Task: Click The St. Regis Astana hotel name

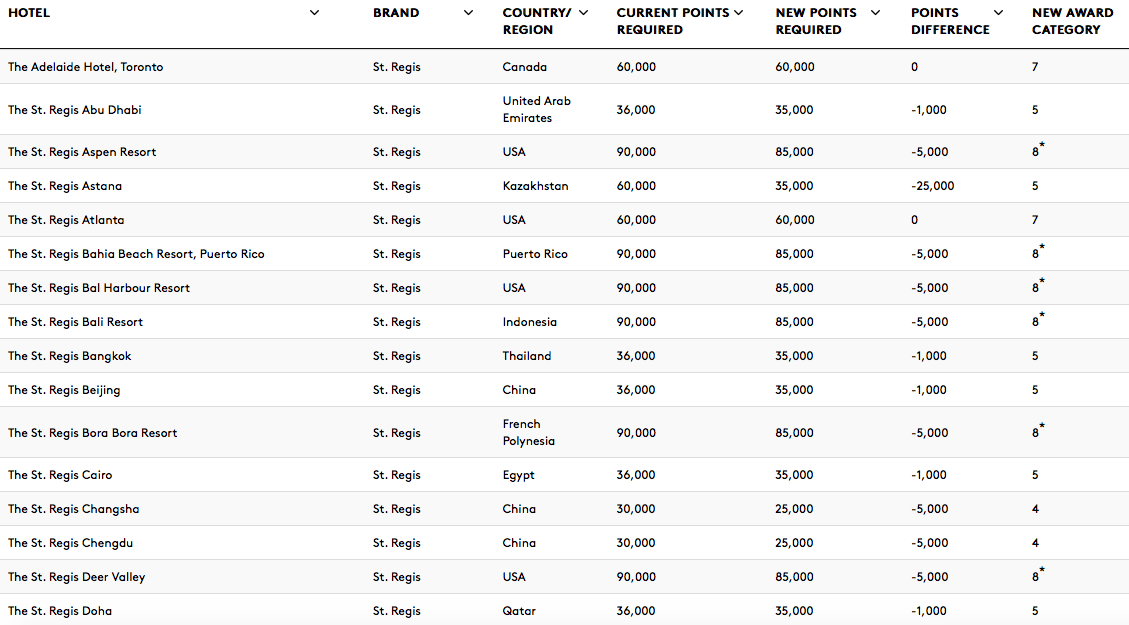Action: 65,186
